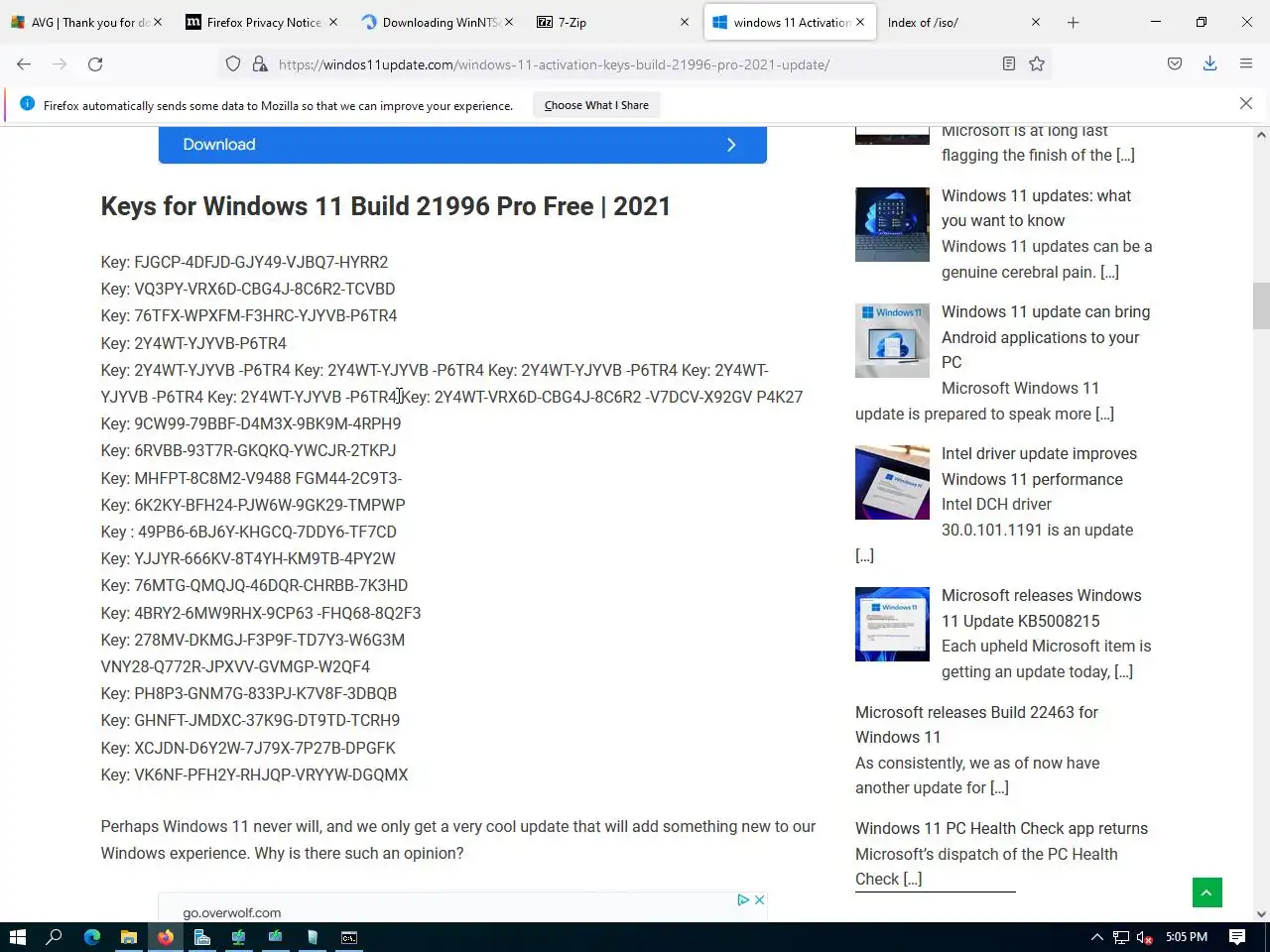Open a new browser tab

tap(1074, 22)
